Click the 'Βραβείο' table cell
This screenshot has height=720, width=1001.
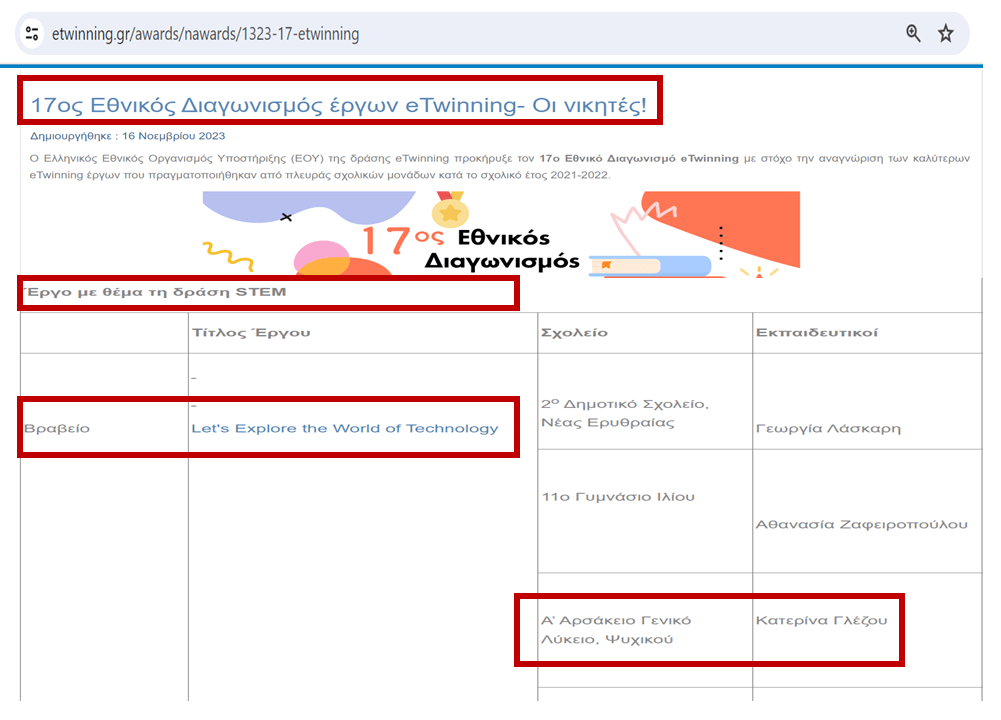pos(57,428)
